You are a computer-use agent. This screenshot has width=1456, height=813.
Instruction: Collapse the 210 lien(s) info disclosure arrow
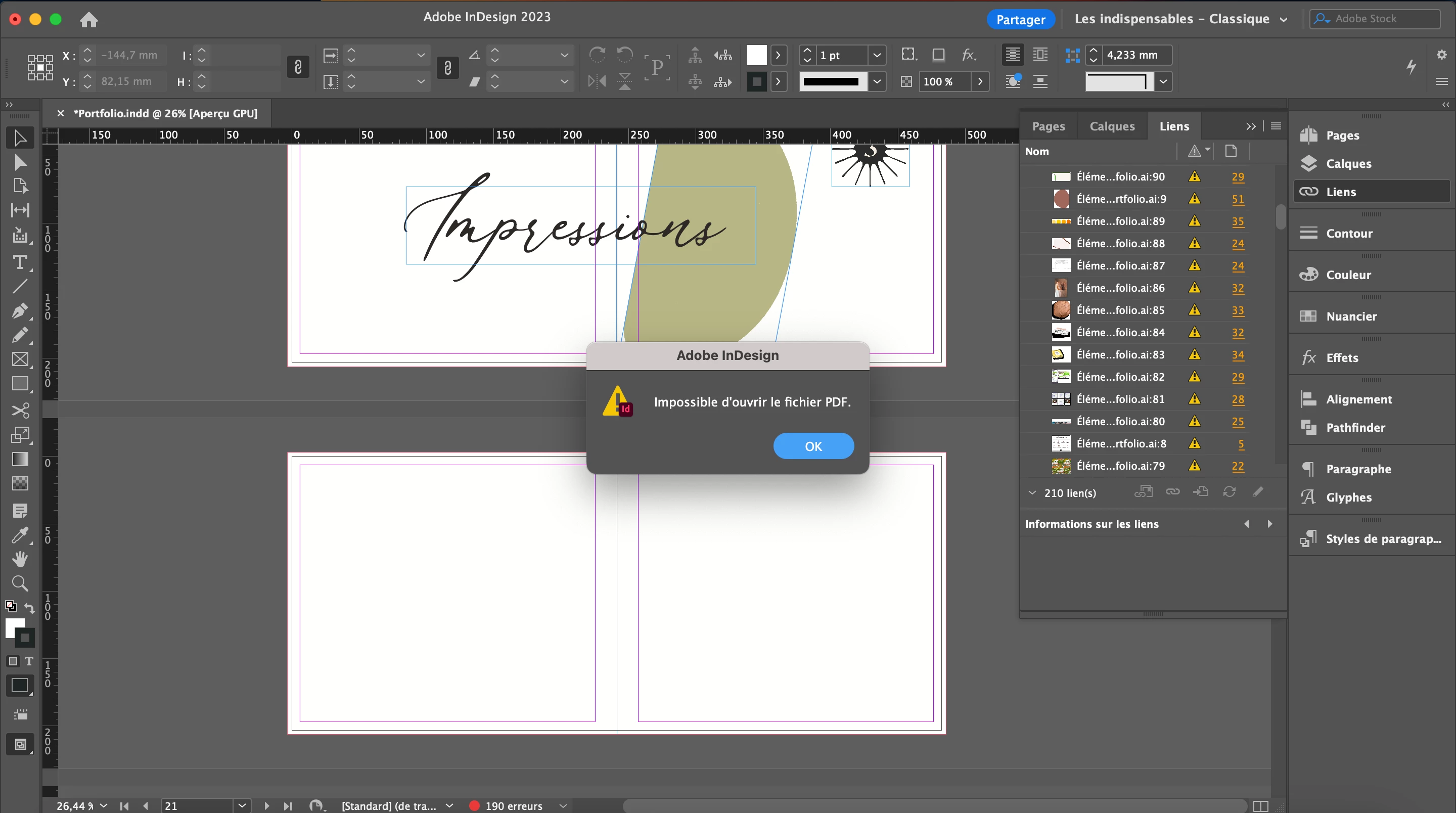[1032, 492]
